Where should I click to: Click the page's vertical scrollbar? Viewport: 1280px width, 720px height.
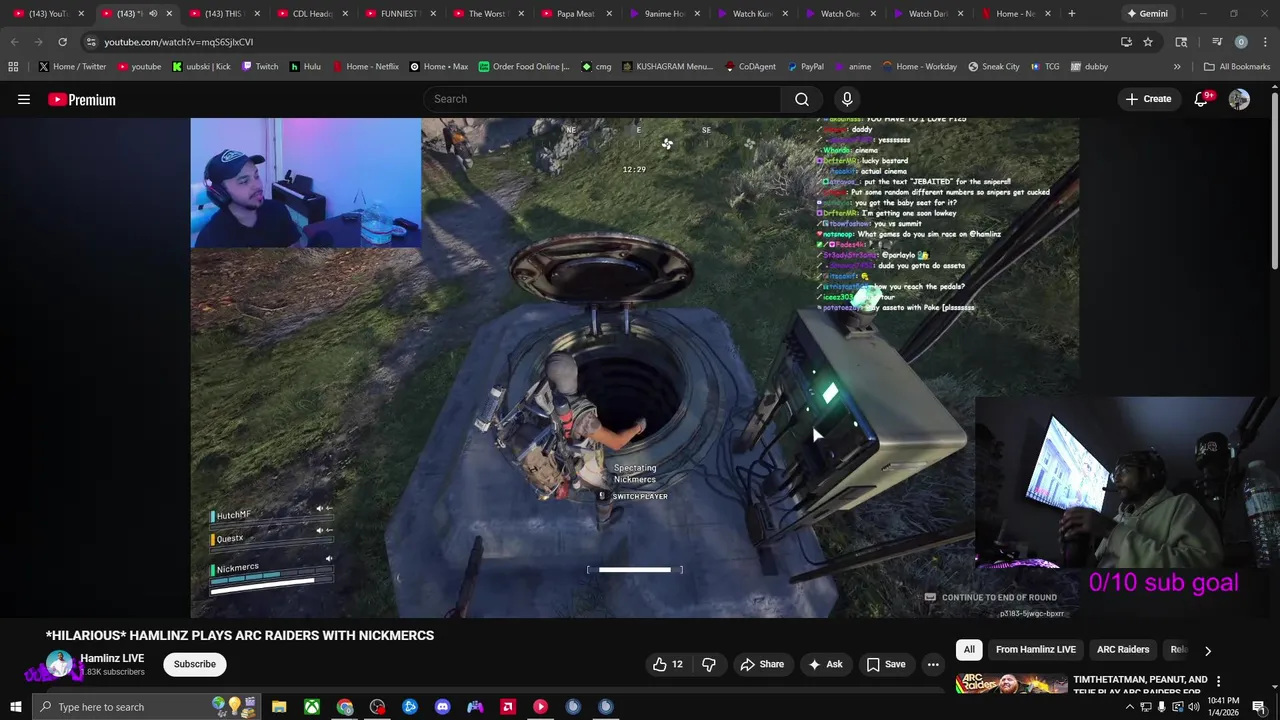click(1274, 180)
